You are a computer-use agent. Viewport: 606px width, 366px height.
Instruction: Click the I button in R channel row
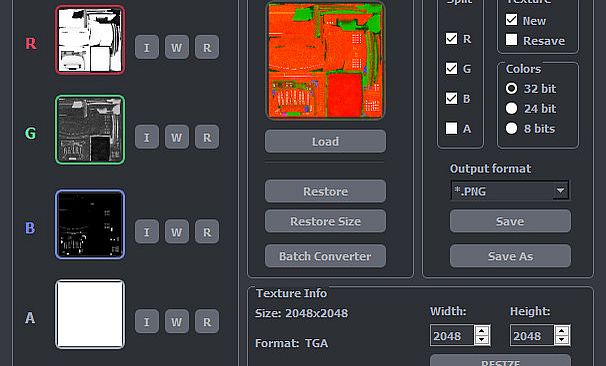tap(147, 47)
